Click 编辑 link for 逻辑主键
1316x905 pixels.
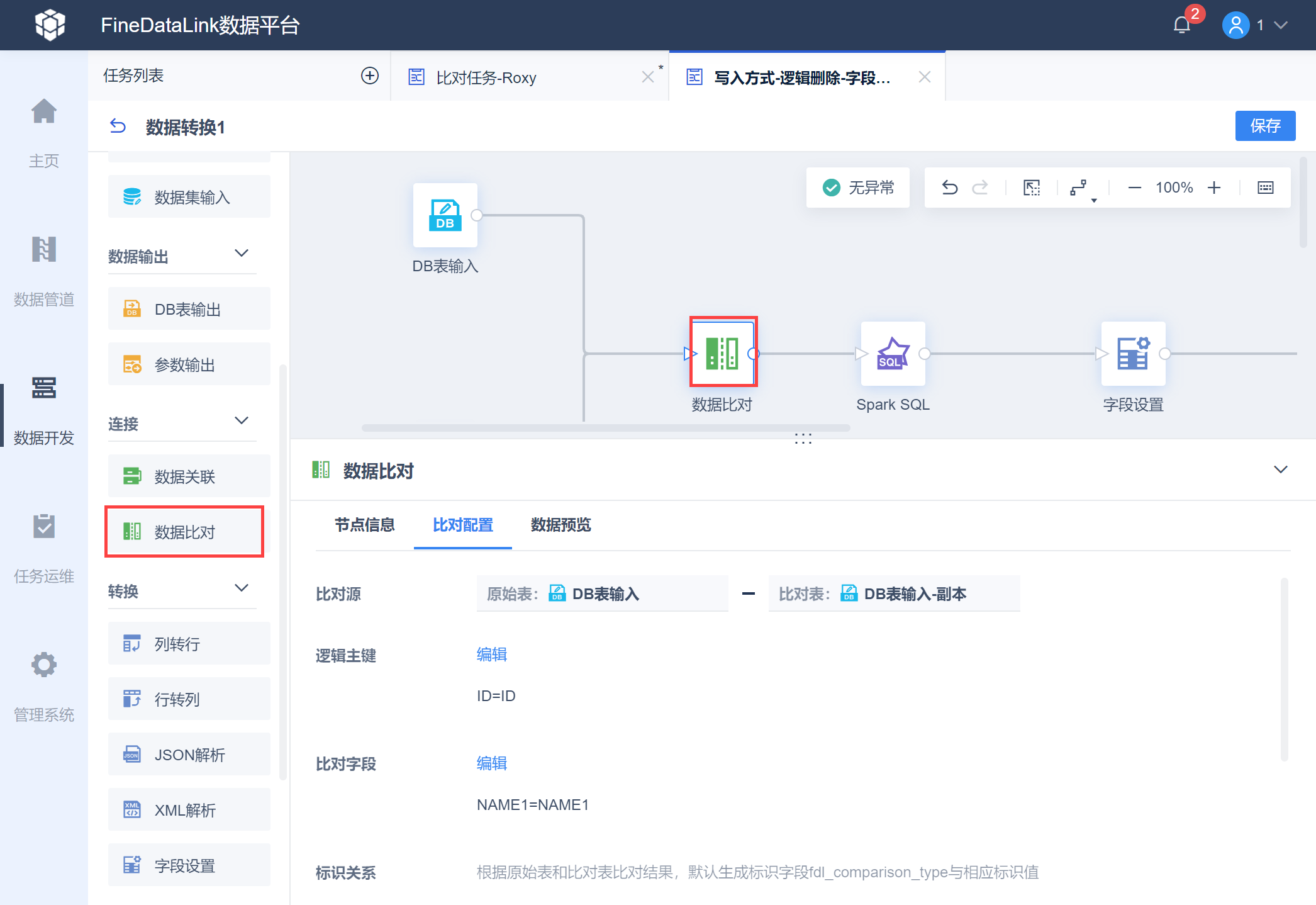tap(491, 655)
